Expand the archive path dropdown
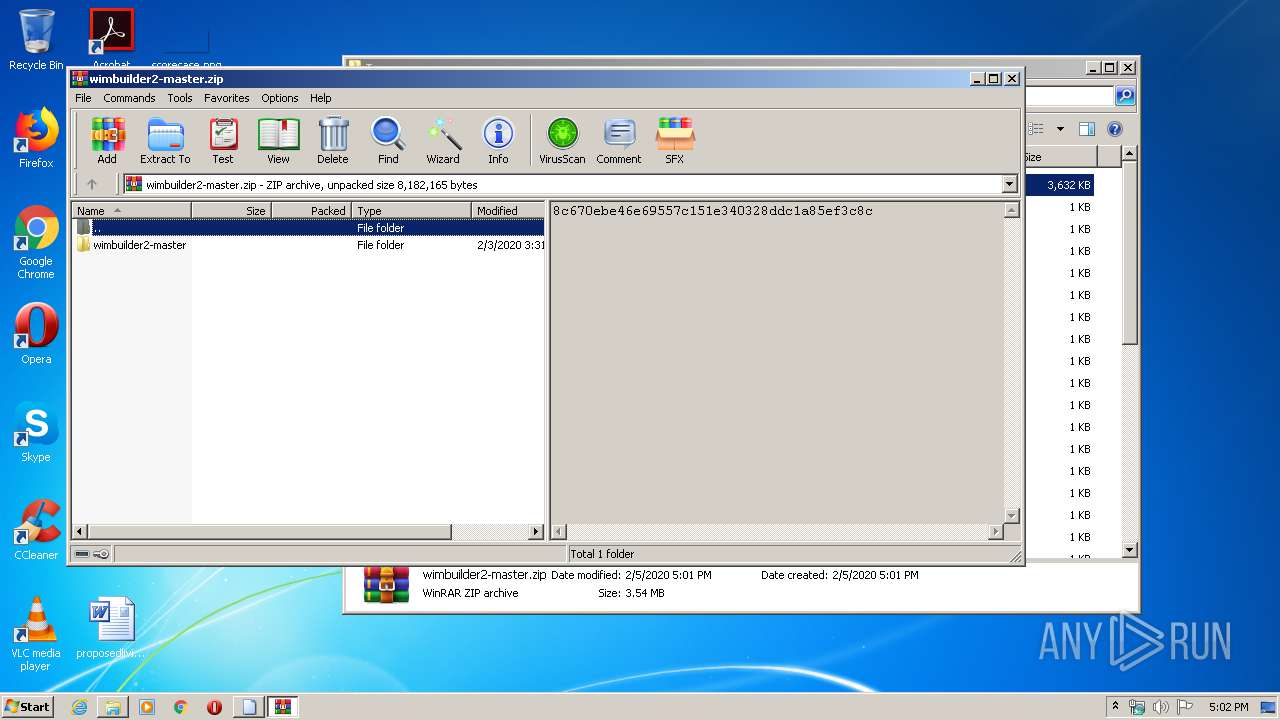Screen dimensions: 1280x720 pyautogui.click(x=1009, y=184)
